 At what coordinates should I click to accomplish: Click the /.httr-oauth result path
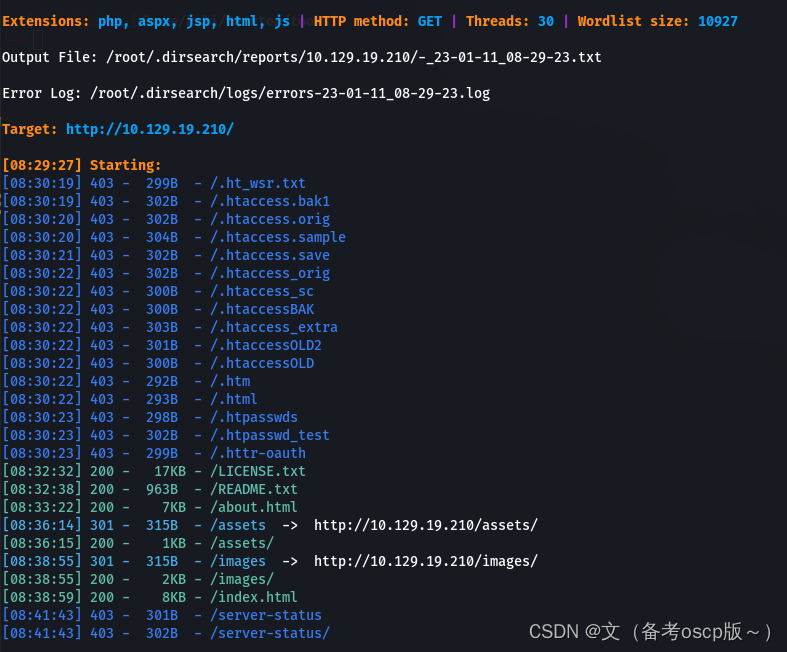coord(257,453)
